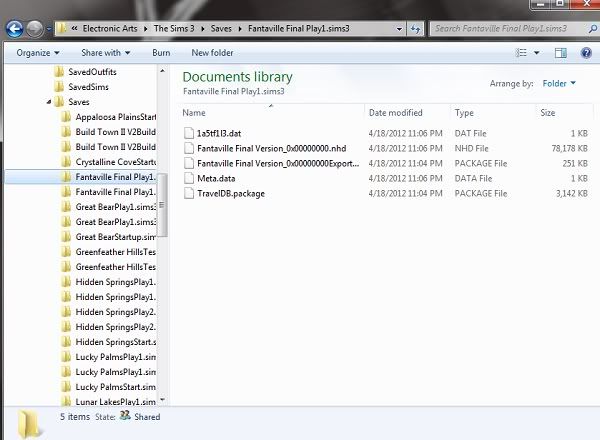Select the Saves folder in tree
600x440 pixels.
pyautogui.click(x=79, y=102)
